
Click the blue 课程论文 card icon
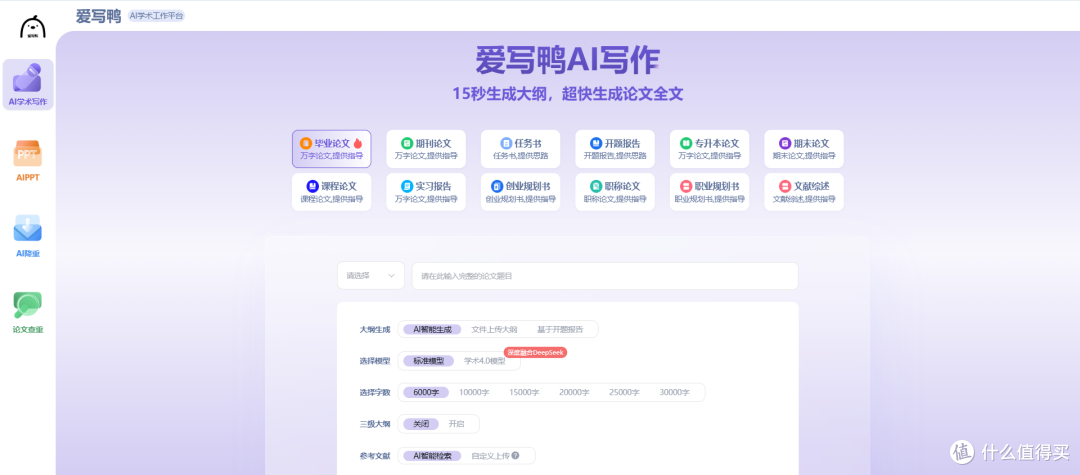[x=313, y=186]
